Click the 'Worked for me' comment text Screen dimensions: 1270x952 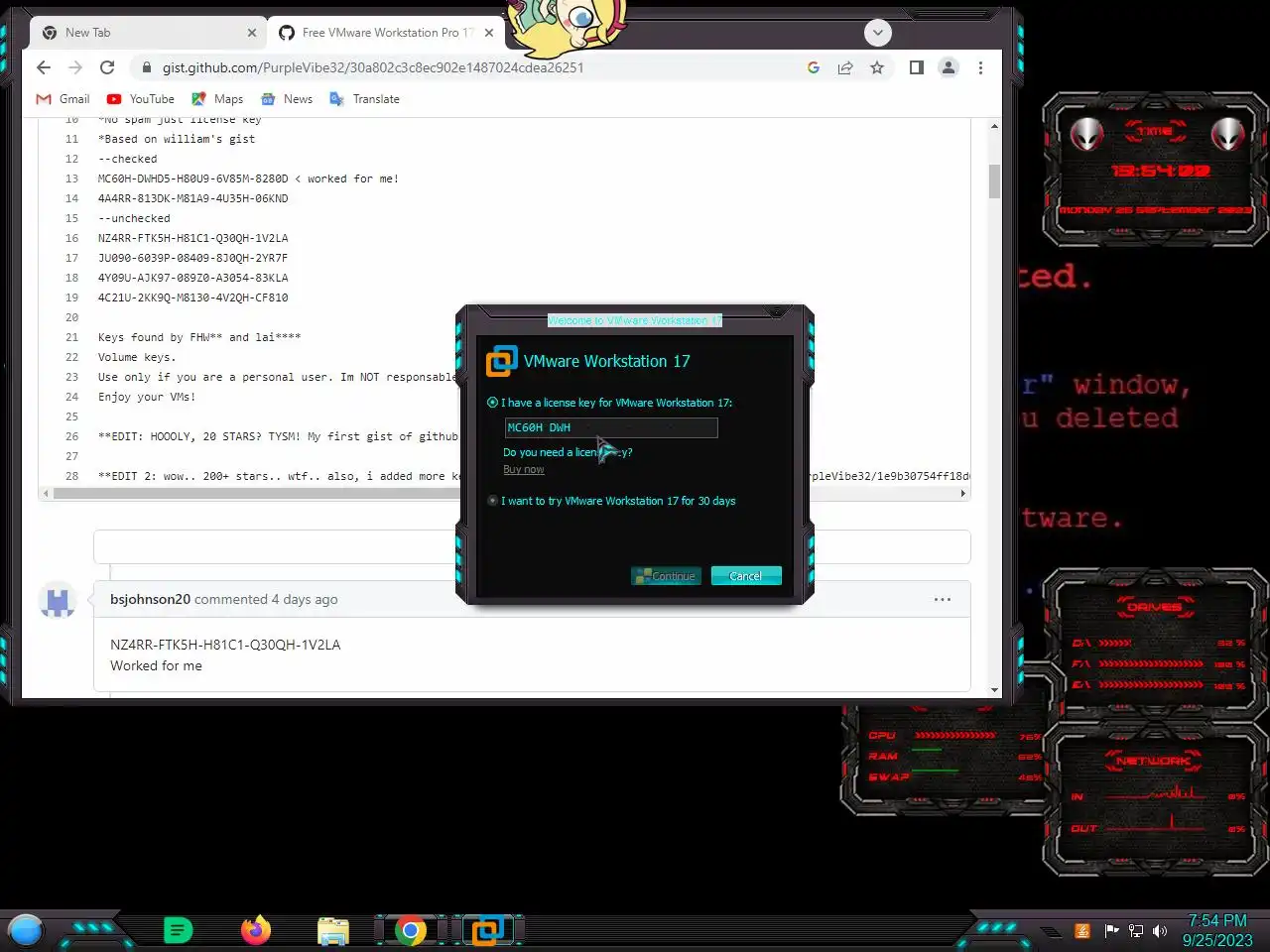click(x=156, y=665)
